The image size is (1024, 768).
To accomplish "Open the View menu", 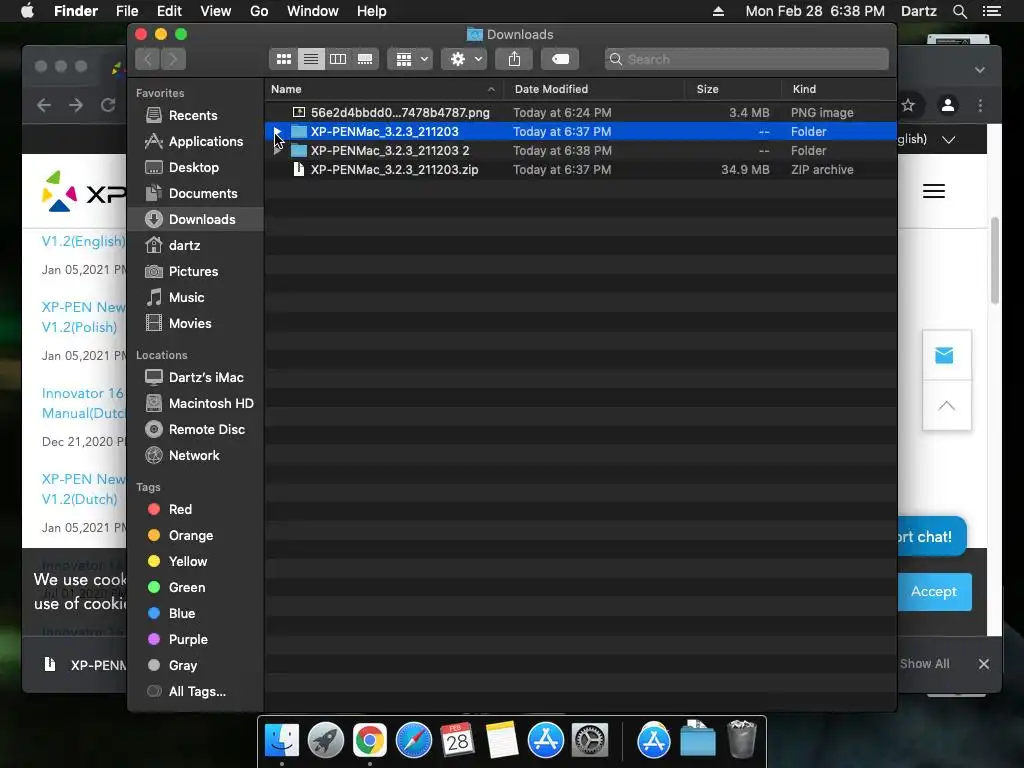I will 216,11.
